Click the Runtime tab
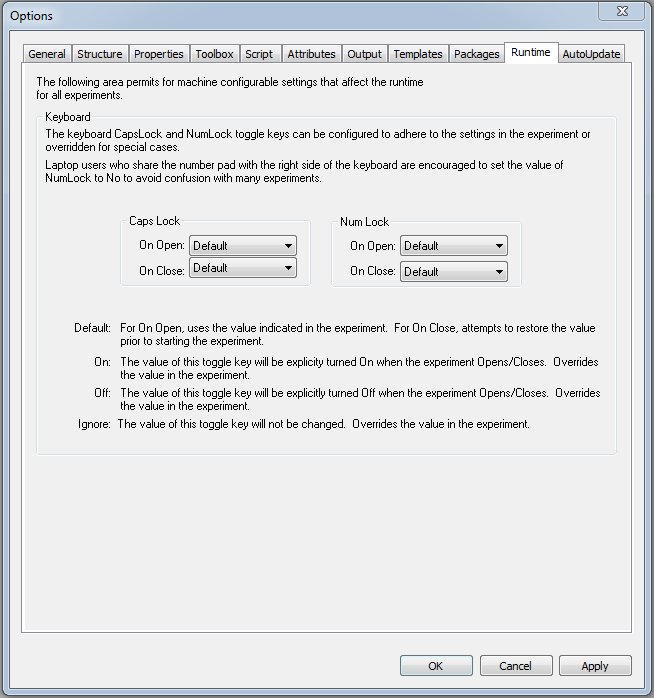Screen dimensions: 654x698 coord(531,53)
